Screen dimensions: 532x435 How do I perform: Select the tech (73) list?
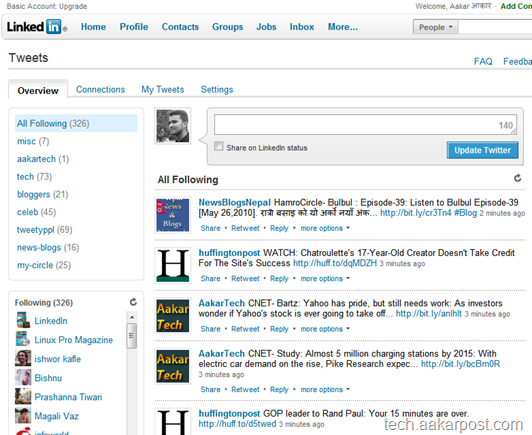pos(34,176)
